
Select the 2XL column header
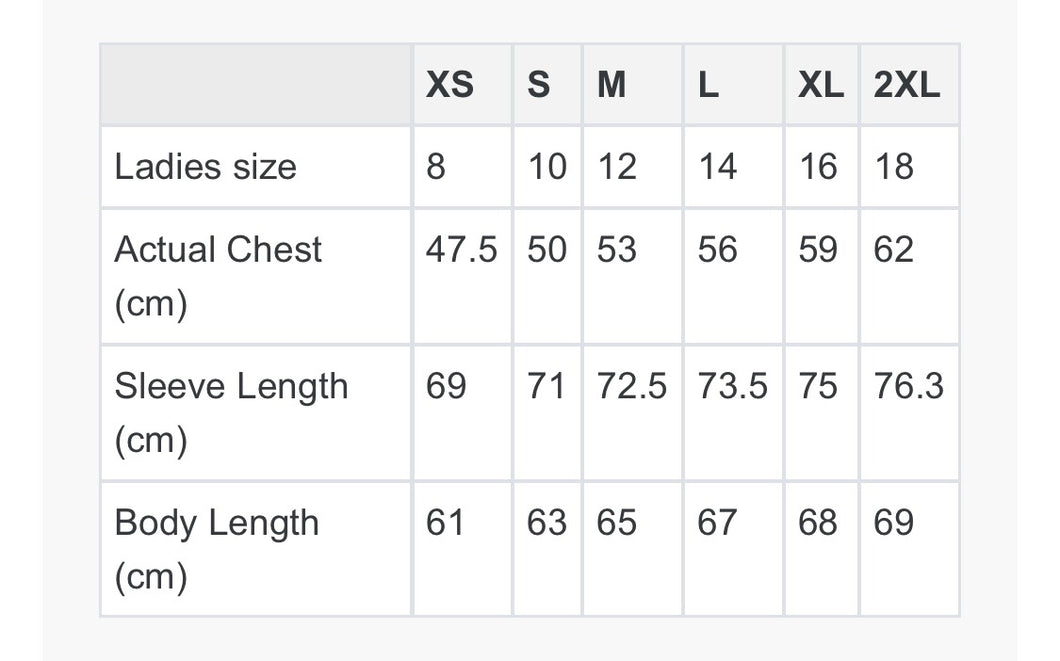909,85
